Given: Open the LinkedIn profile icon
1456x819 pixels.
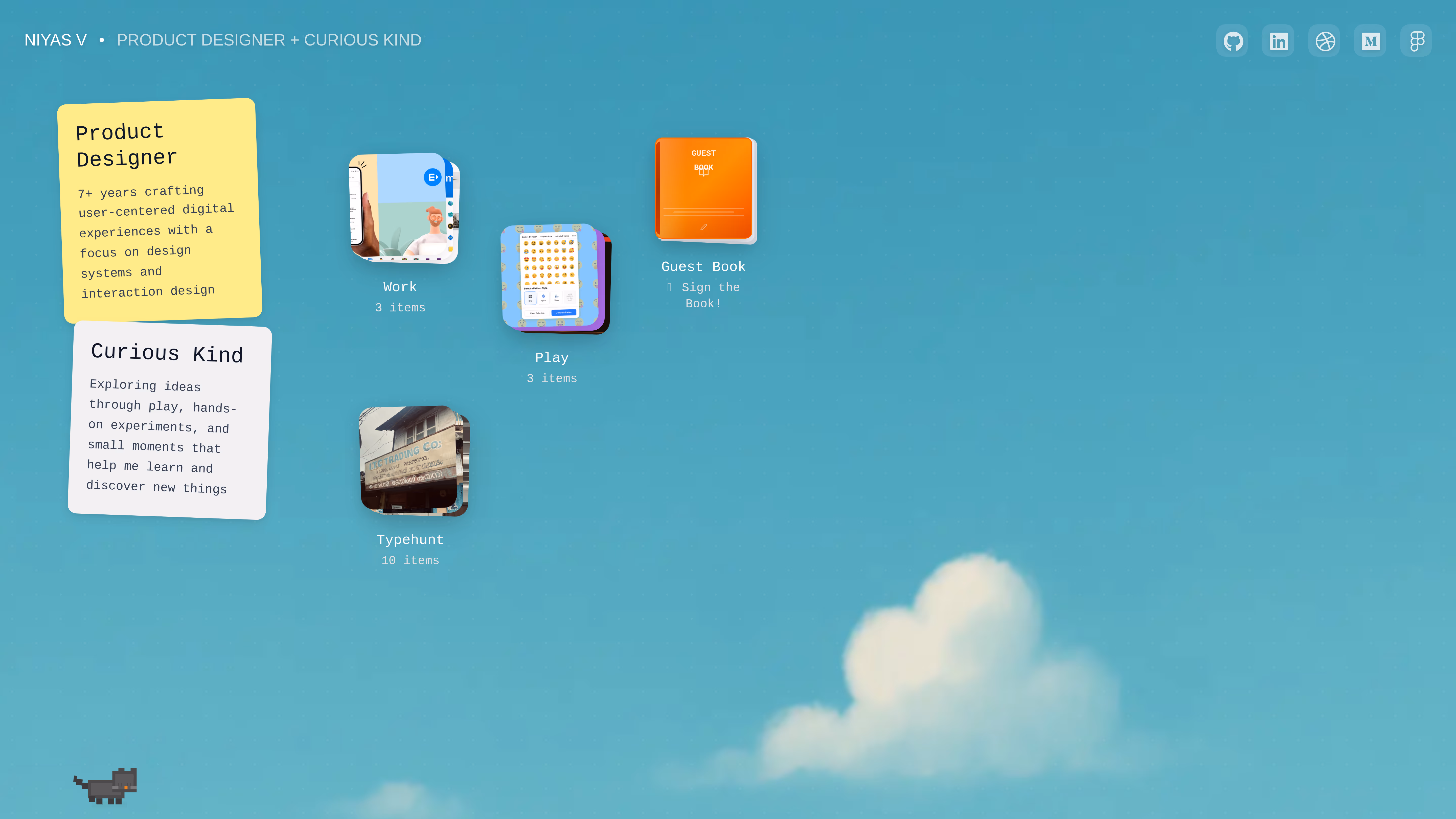Looking at the screenshot, I should click(1278, 41).
